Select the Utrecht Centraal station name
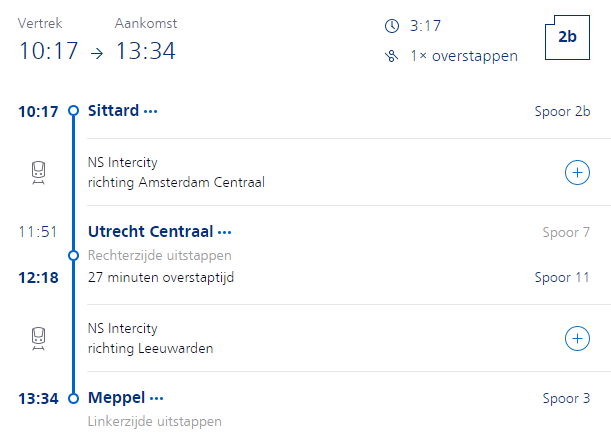 (x=150, y=232)
